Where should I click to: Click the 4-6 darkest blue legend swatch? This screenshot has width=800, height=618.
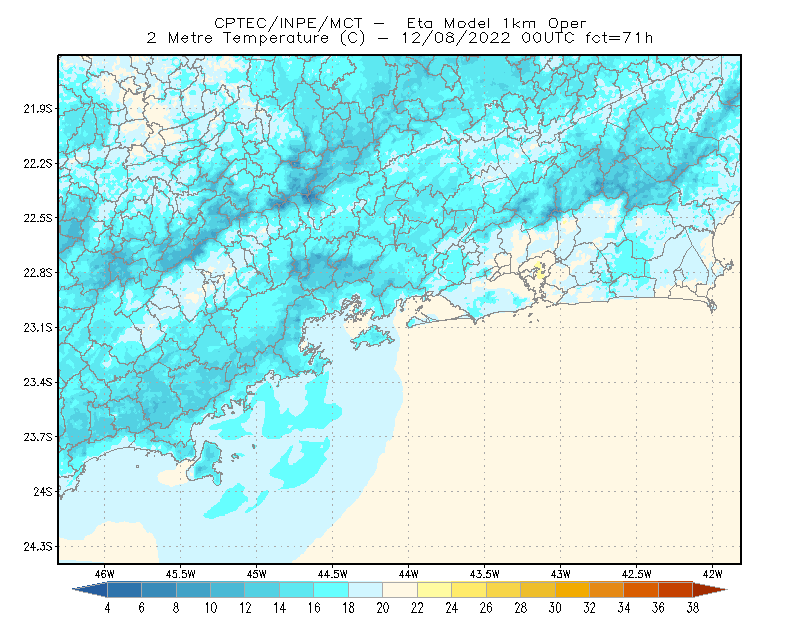click(124, 590)
